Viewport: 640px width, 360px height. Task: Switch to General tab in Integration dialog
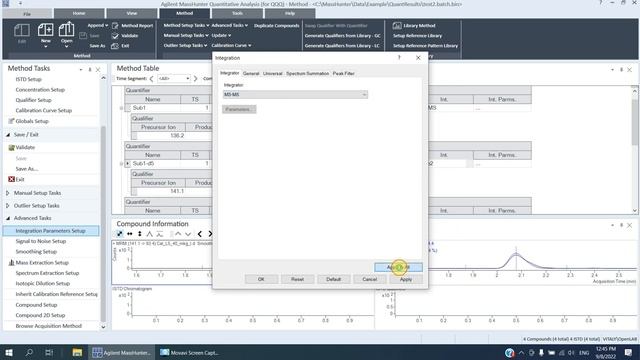click(251, 73)
